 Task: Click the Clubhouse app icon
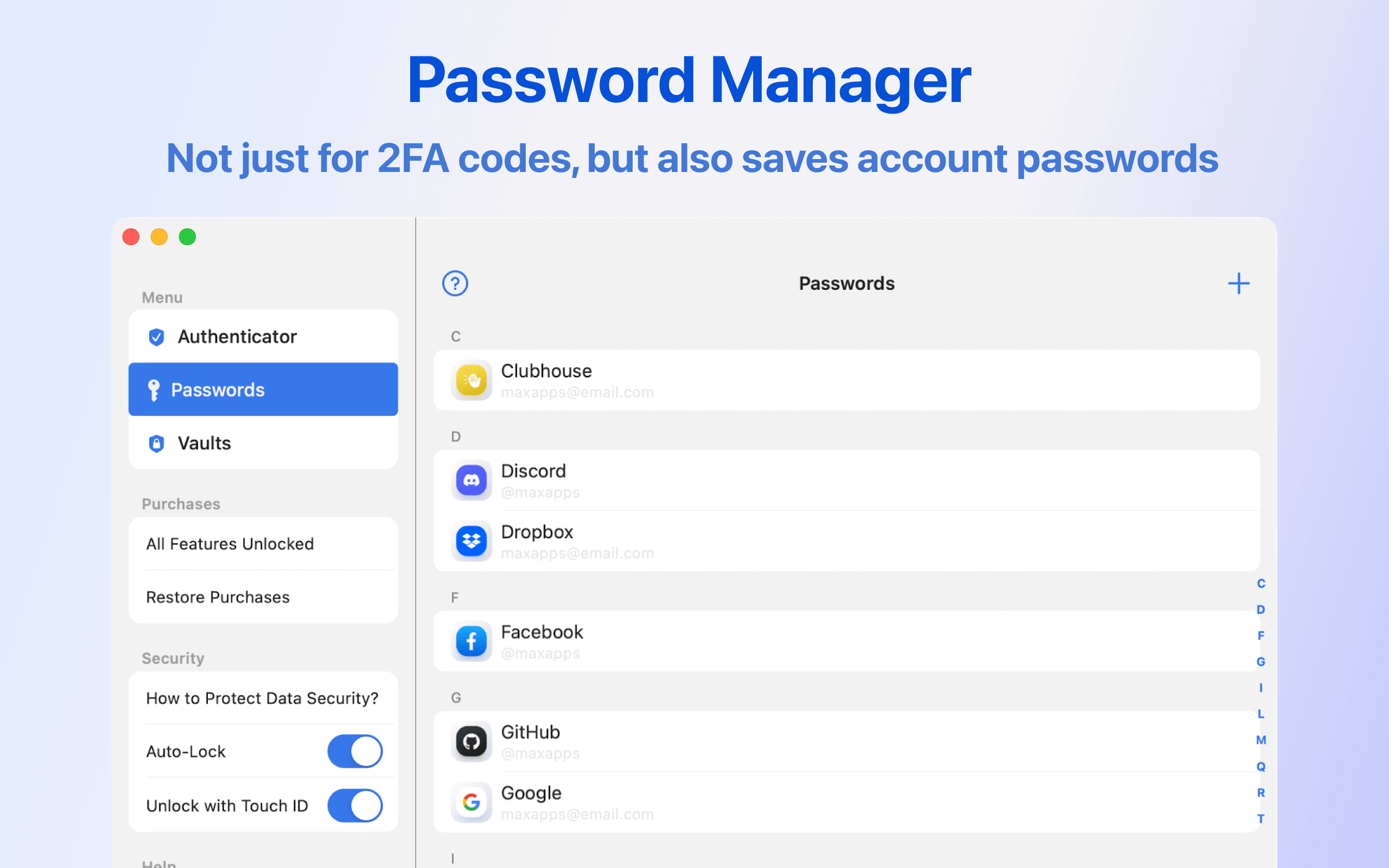[471, 380]
